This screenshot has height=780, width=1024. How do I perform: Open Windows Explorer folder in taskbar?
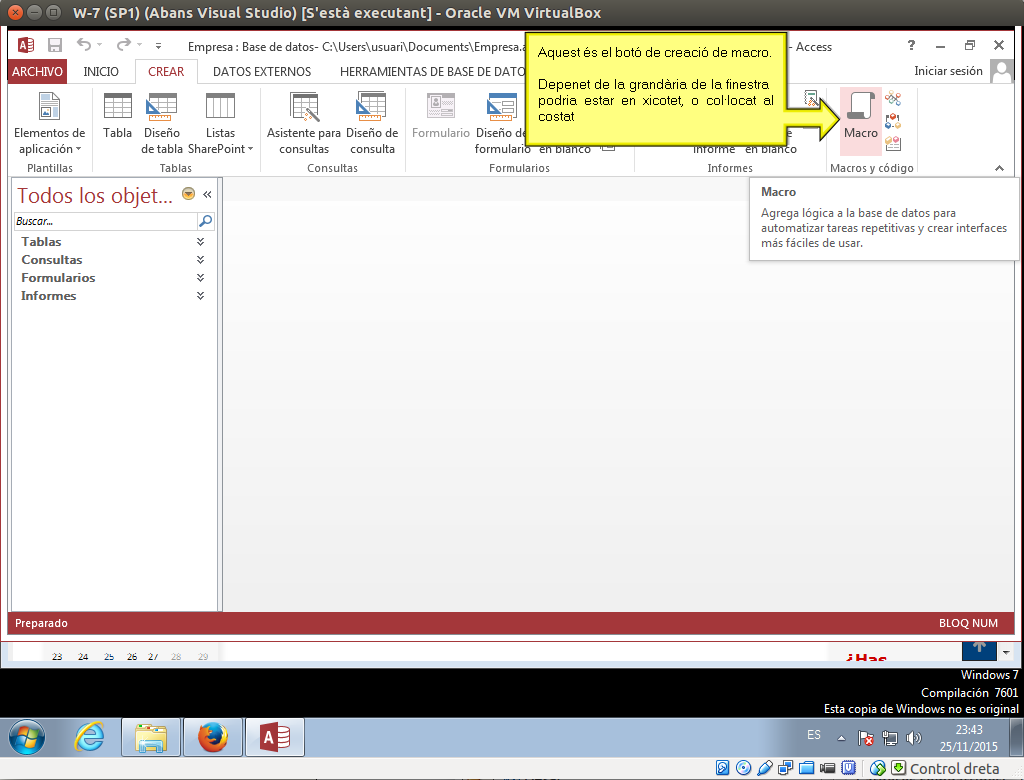(x=151, y=738)
